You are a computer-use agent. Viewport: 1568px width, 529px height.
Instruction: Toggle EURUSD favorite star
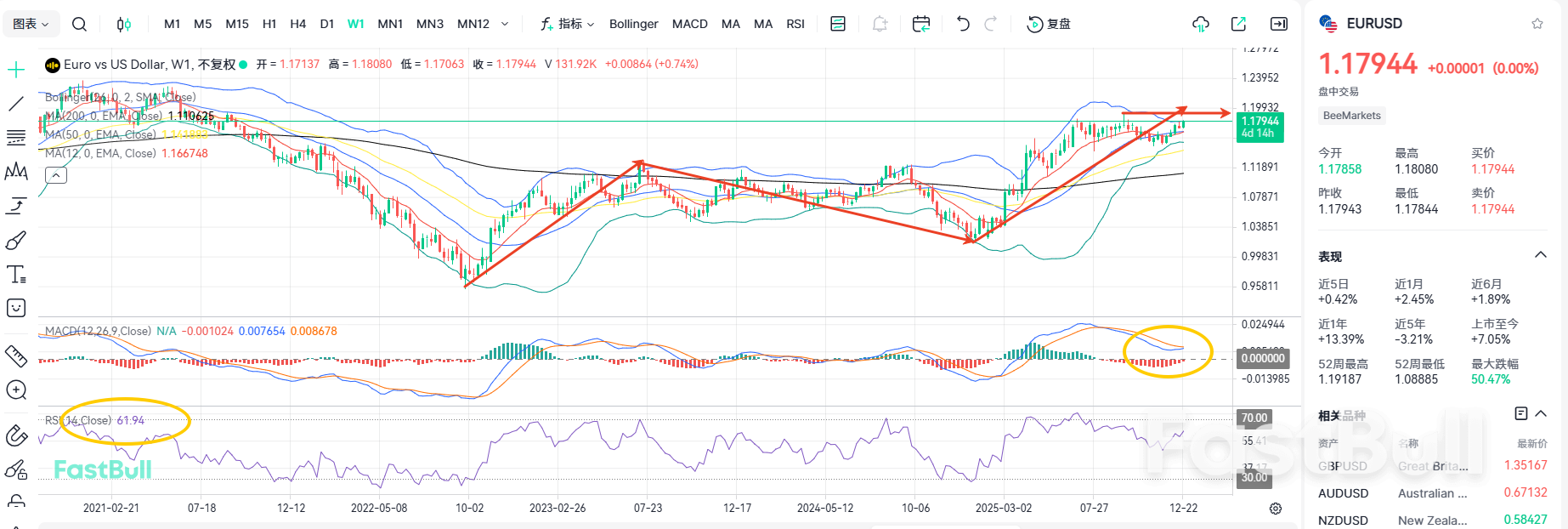[1537, 24]
